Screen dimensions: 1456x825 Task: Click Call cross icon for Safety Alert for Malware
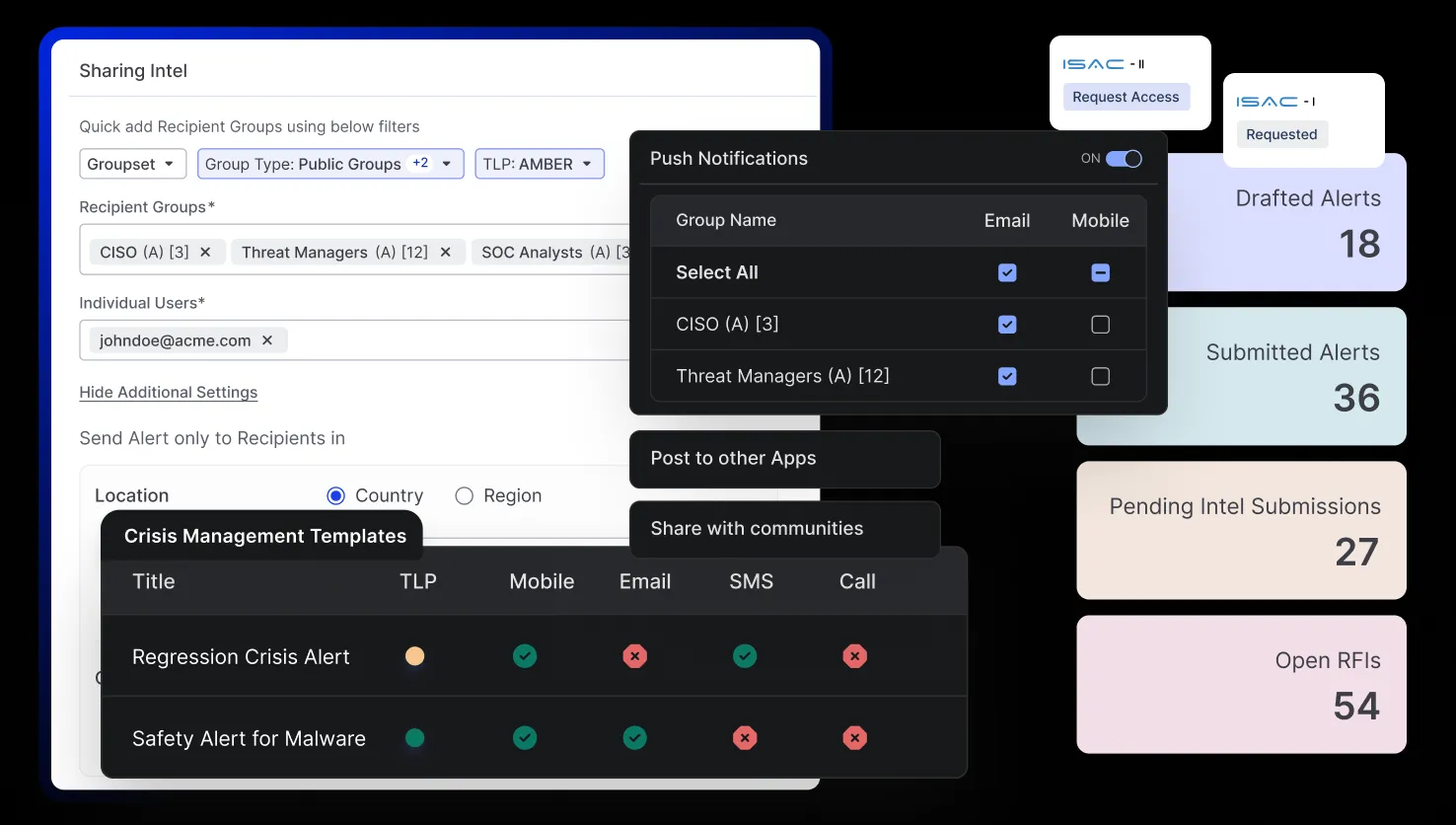coord(855,738)
